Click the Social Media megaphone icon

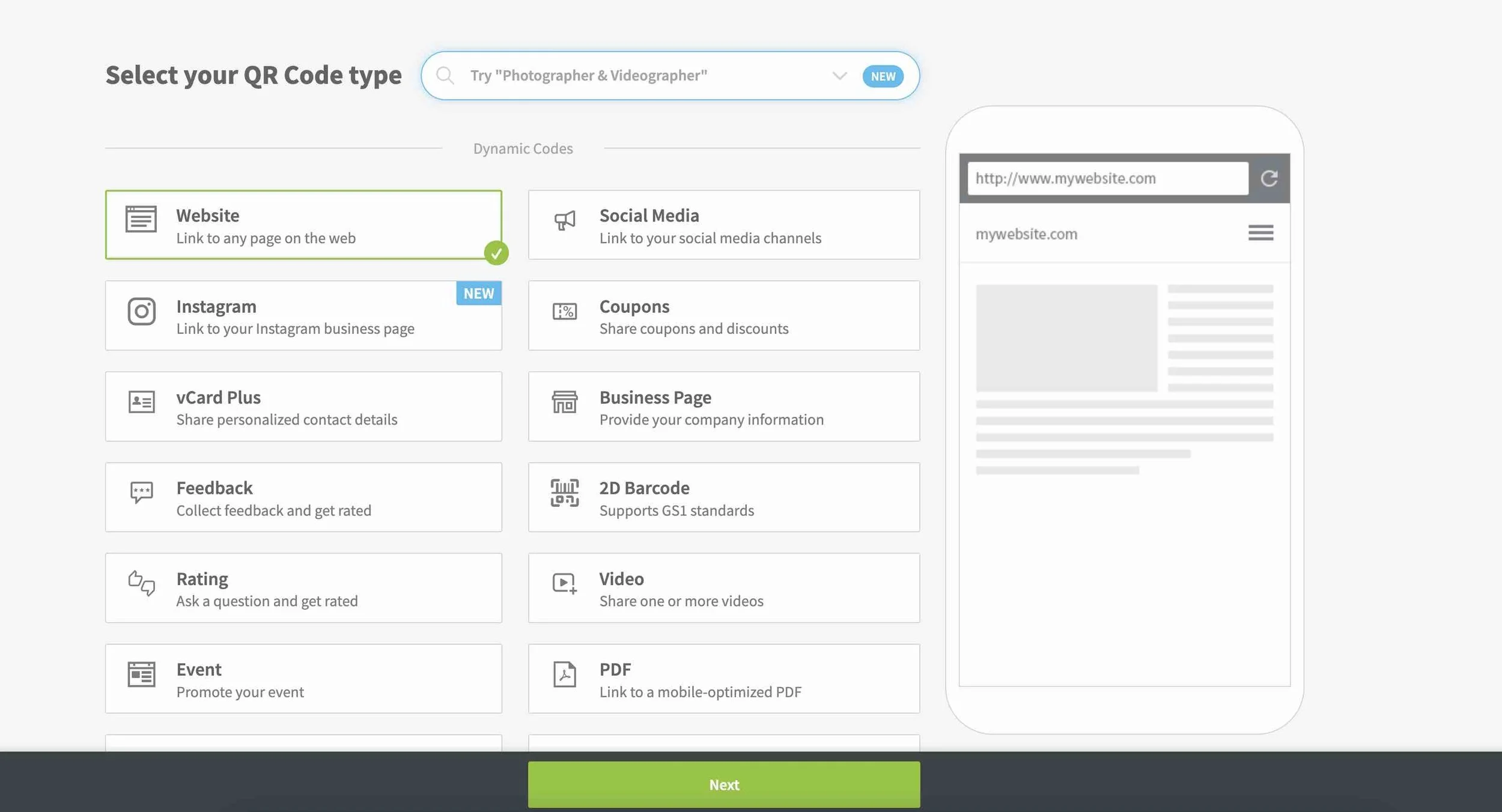(565, 220)
